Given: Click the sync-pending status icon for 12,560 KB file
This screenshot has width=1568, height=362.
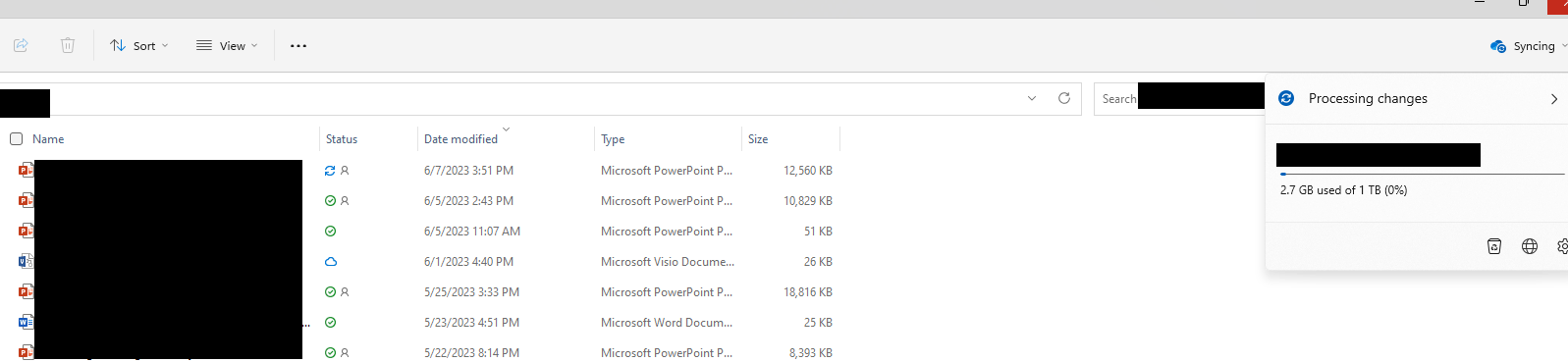Looking at the screenshot, I should (x=330, y=171).
